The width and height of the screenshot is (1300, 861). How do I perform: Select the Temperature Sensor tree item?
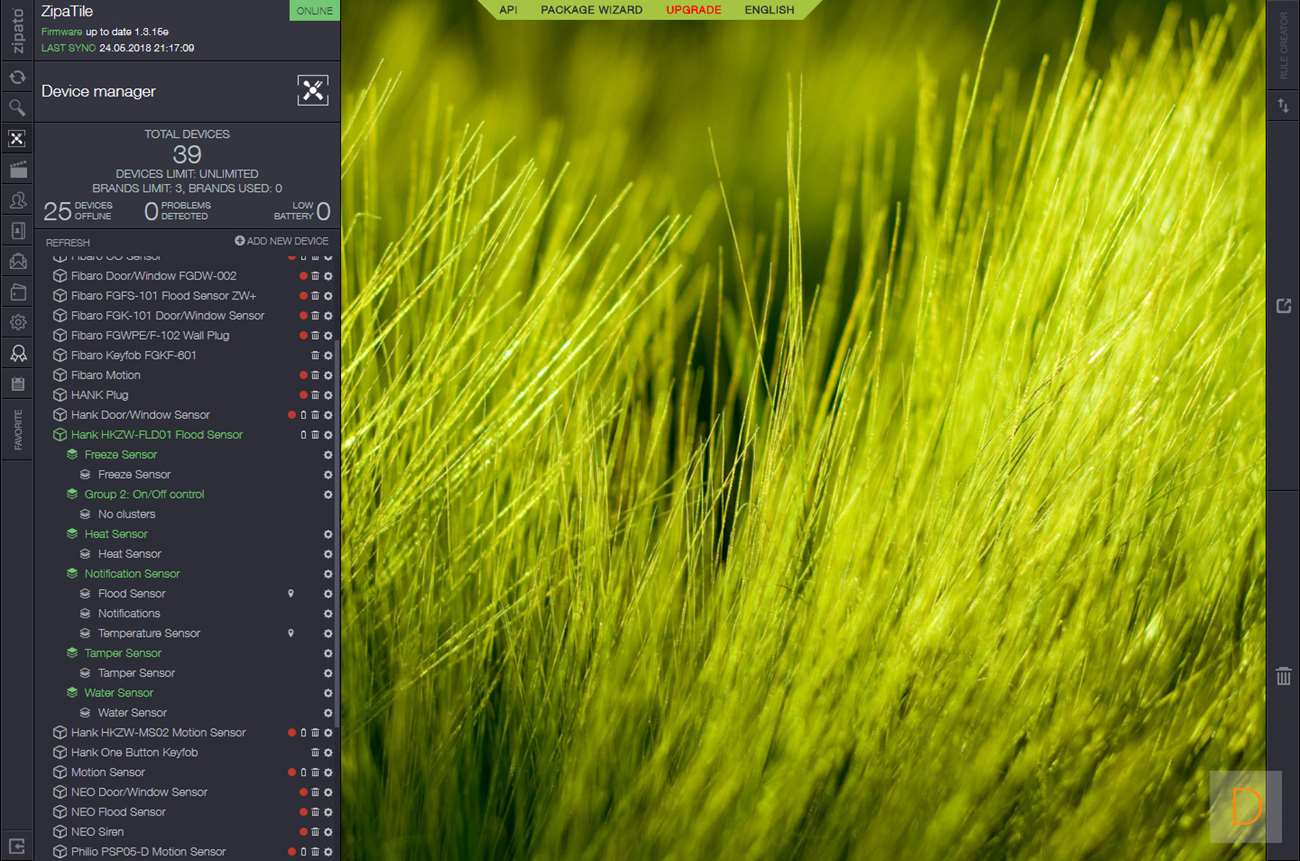pos(149,634)
